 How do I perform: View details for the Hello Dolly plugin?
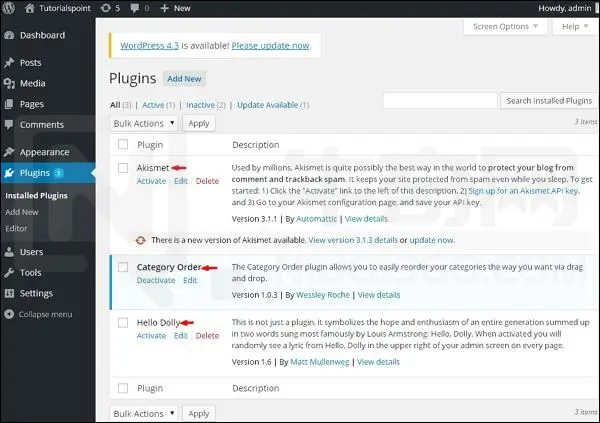[378, 362]
